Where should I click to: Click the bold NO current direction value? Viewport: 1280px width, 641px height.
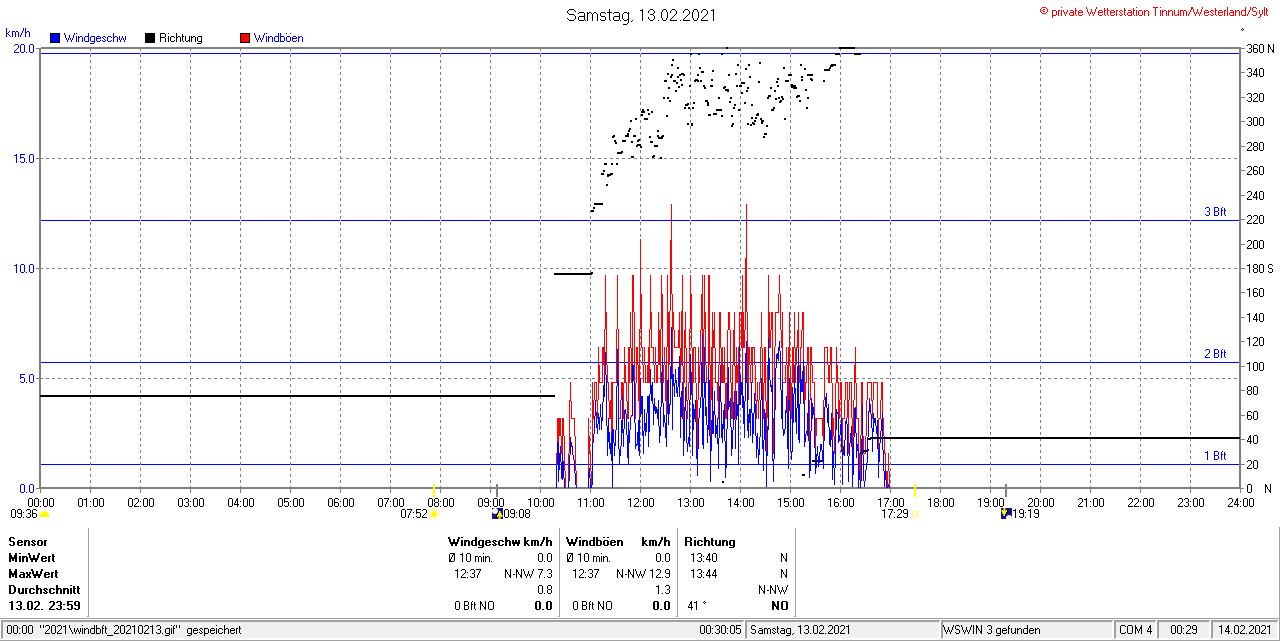coord(779,606)
